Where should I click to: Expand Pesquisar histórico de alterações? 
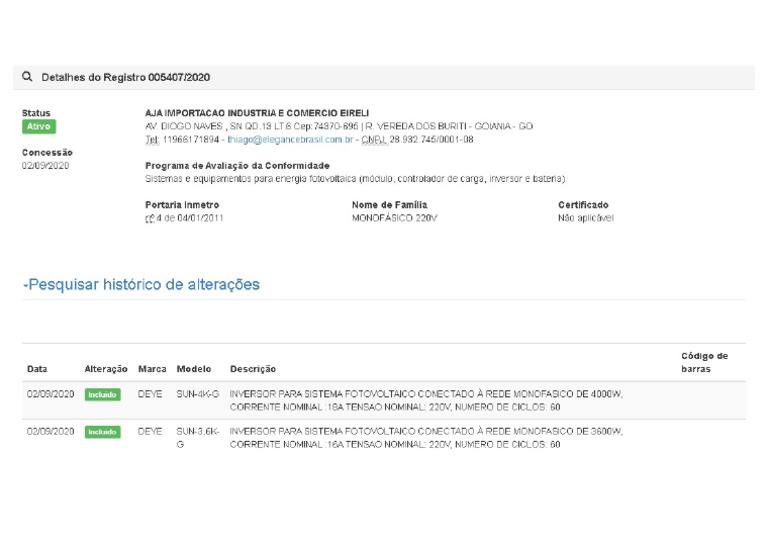coord(142,284)
